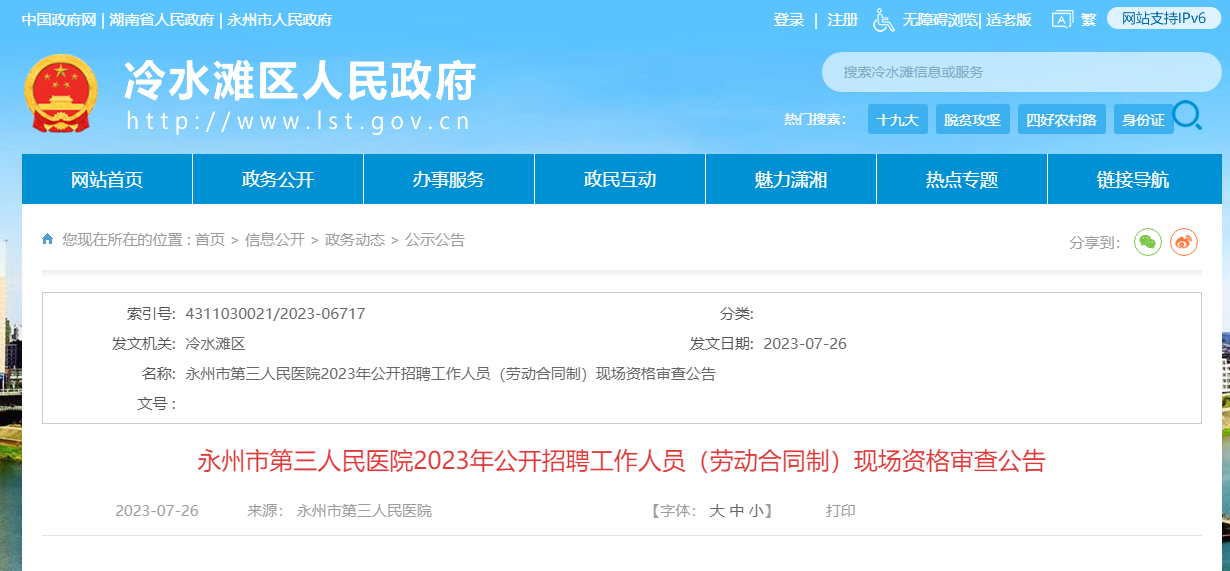Click the 登录 link

788,19
